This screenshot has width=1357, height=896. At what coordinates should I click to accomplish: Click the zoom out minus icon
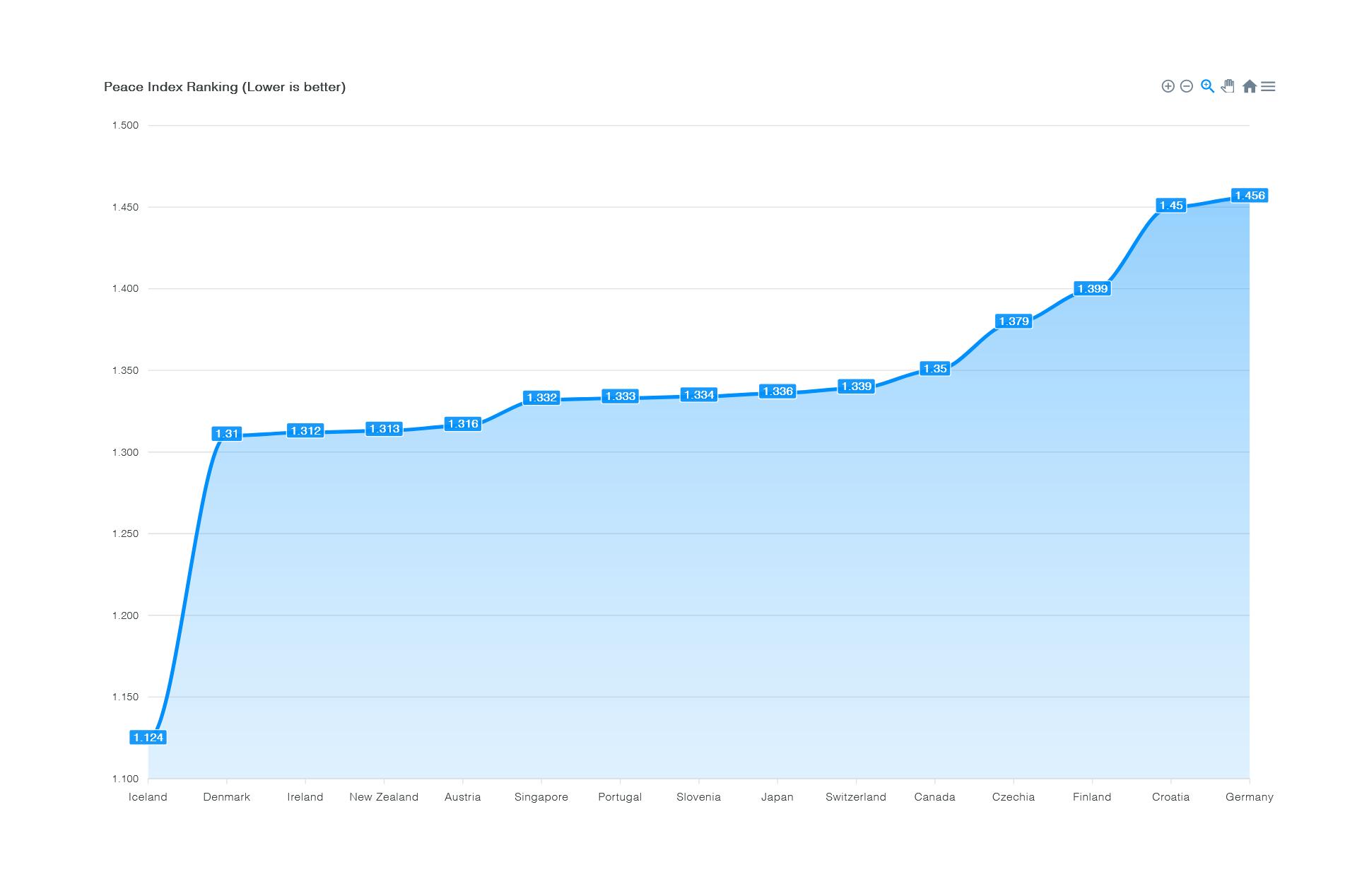[x=1187, y=86]
